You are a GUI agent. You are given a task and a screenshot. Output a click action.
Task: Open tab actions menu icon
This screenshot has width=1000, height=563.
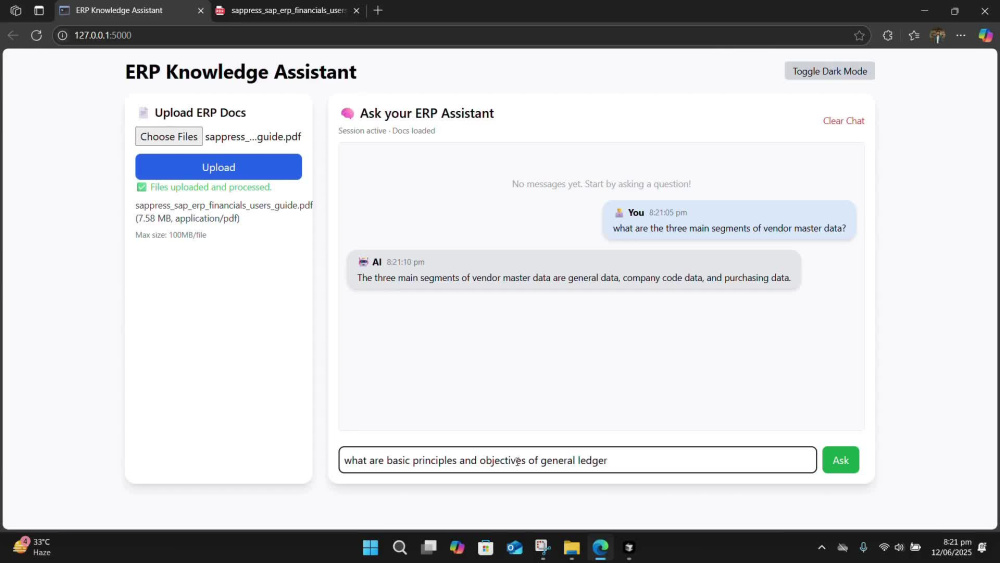39,10
